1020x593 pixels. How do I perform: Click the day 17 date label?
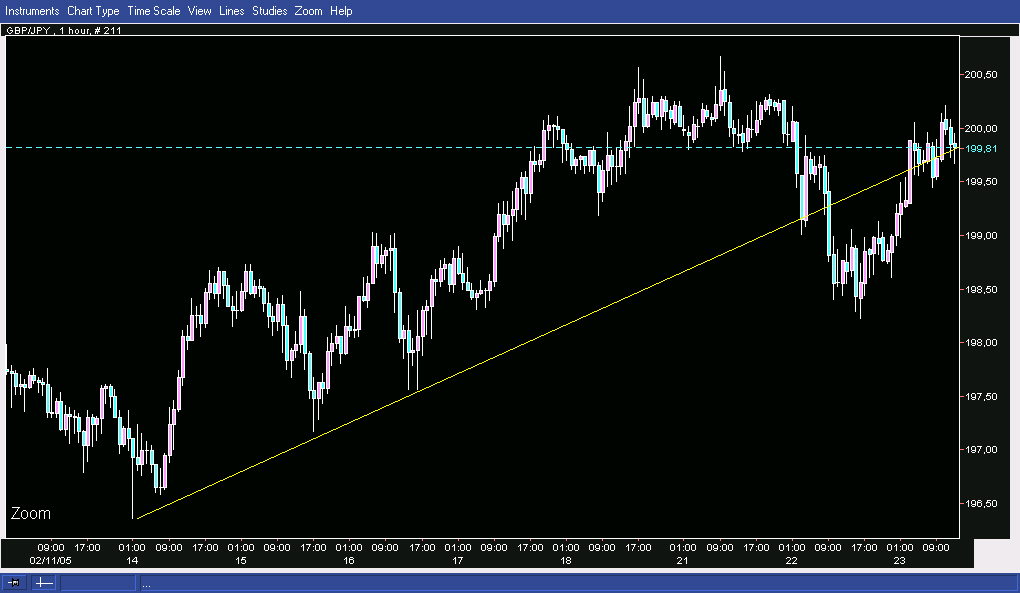457,560
